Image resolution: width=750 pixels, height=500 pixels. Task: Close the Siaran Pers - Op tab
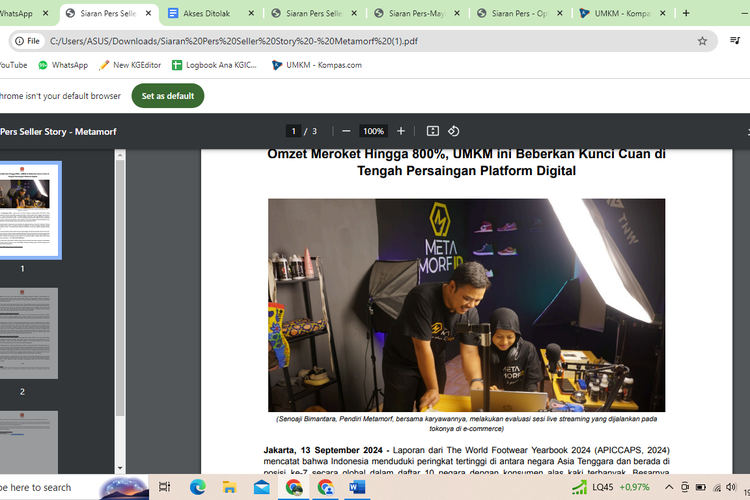coord(560,13)
